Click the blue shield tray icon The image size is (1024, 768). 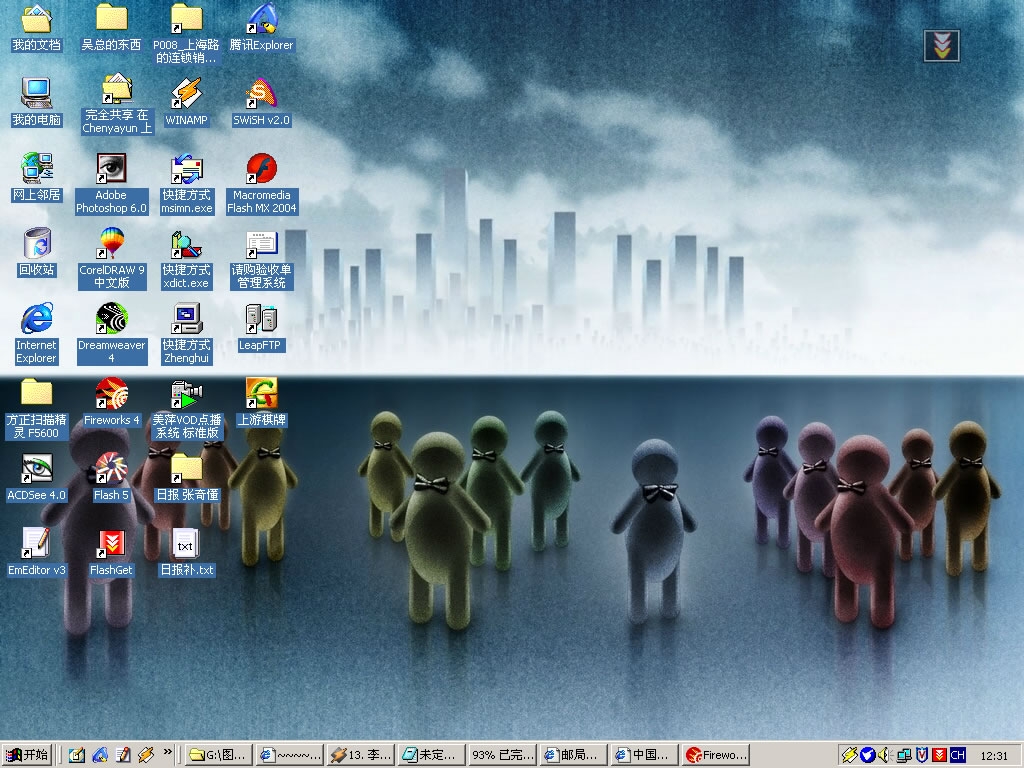point(867,755)
